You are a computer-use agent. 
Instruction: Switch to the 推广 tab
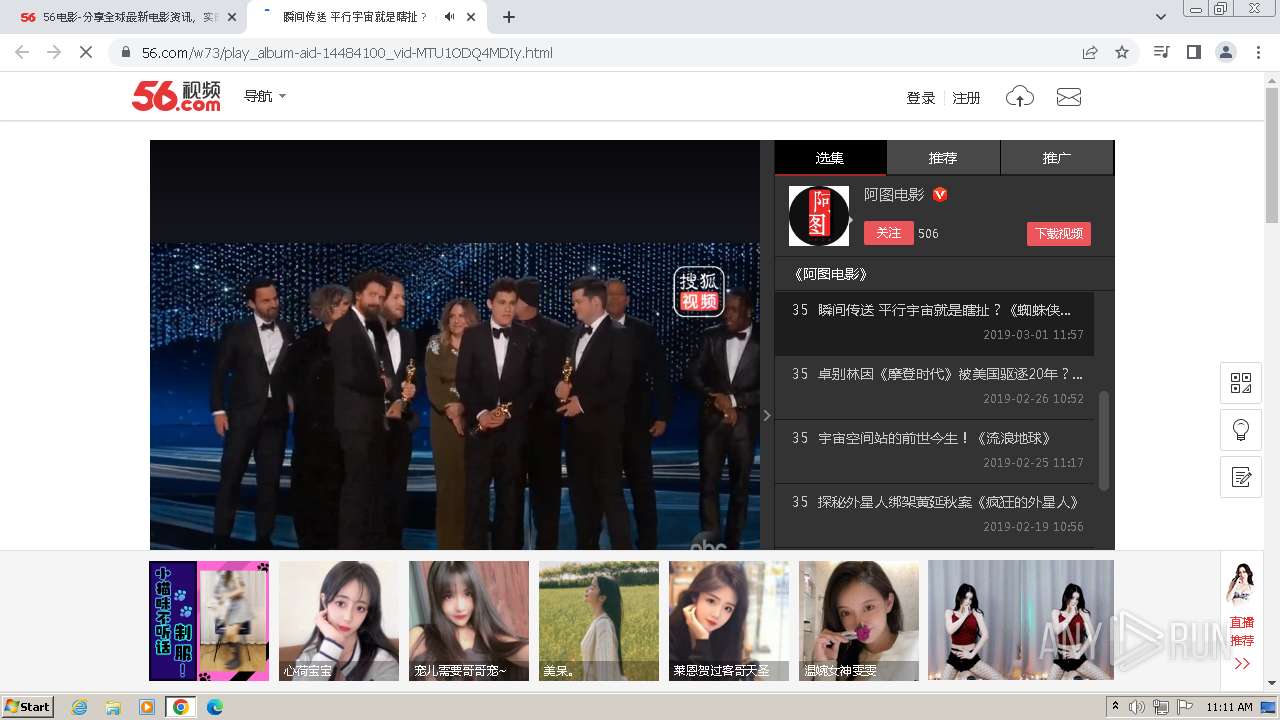1057,158
